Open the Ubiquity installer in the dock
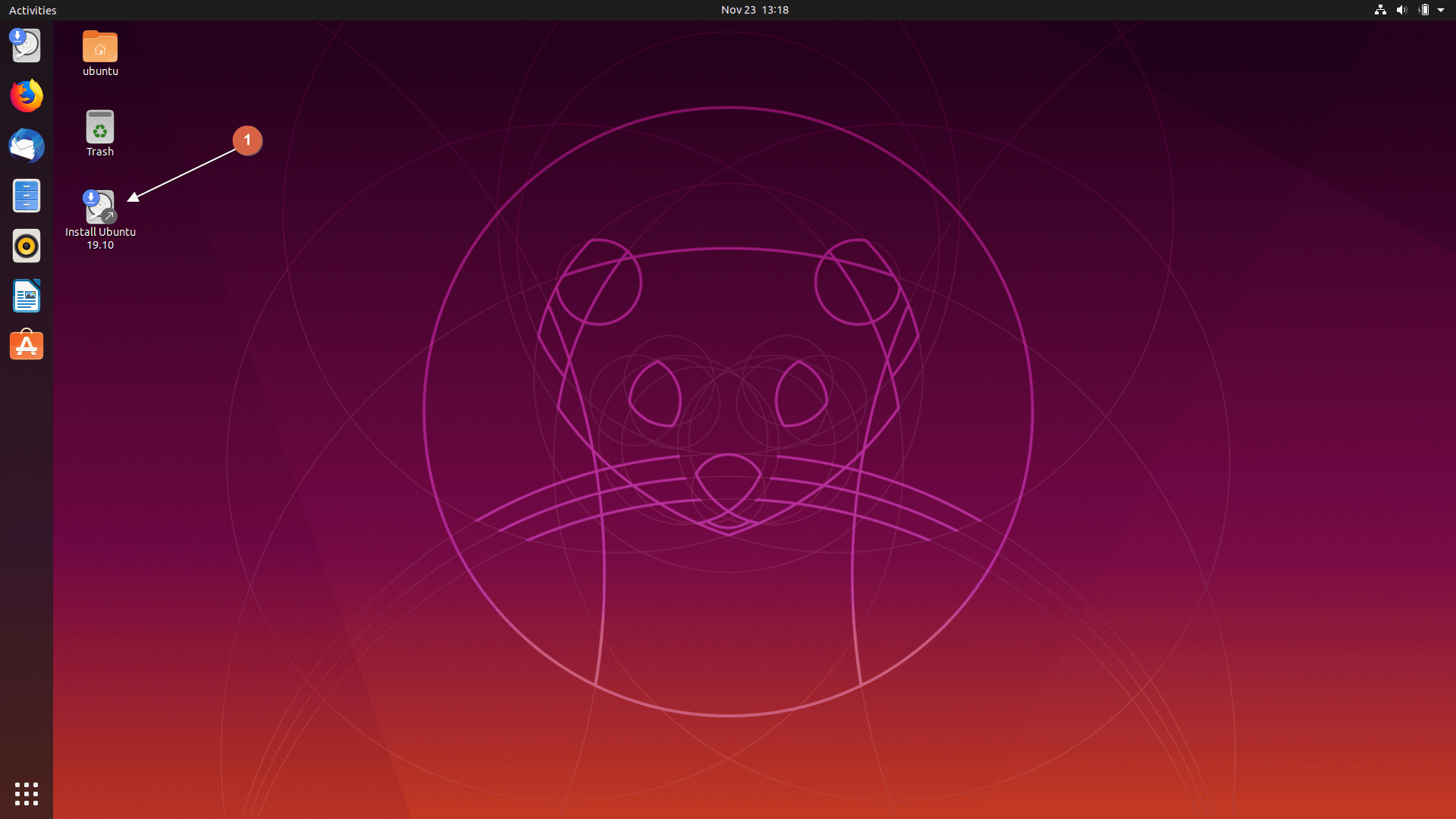This screenshot has width=1456, height=819. click(26, 46)
